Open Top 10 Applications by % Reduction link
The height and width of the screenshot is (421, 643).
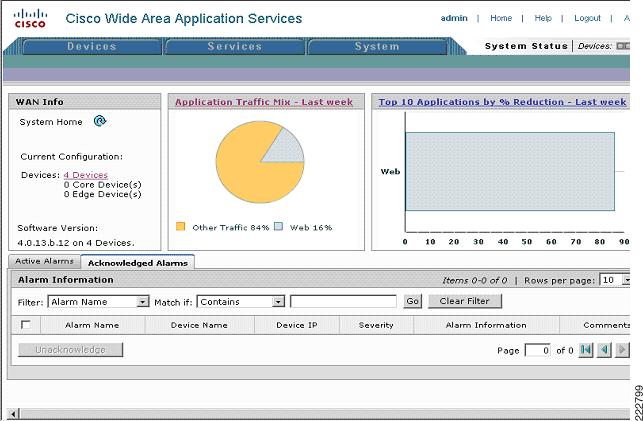pyautogui.click(x=502, y=102)
